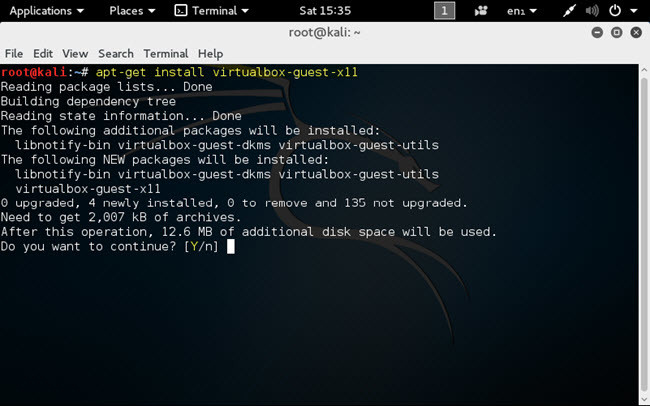Maximize the terminal window

click(616, 32)
